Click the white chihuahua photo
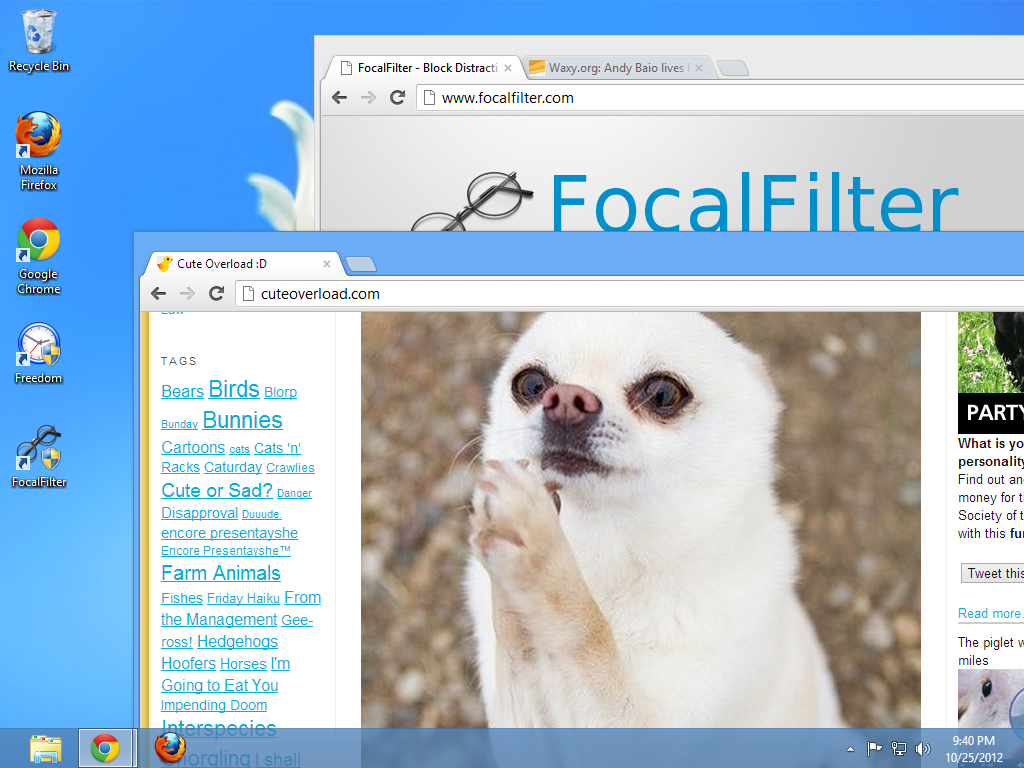Image resolution: width=1024 pixels, height=768 pixels. pyautogui.click(x=641, y=520)
